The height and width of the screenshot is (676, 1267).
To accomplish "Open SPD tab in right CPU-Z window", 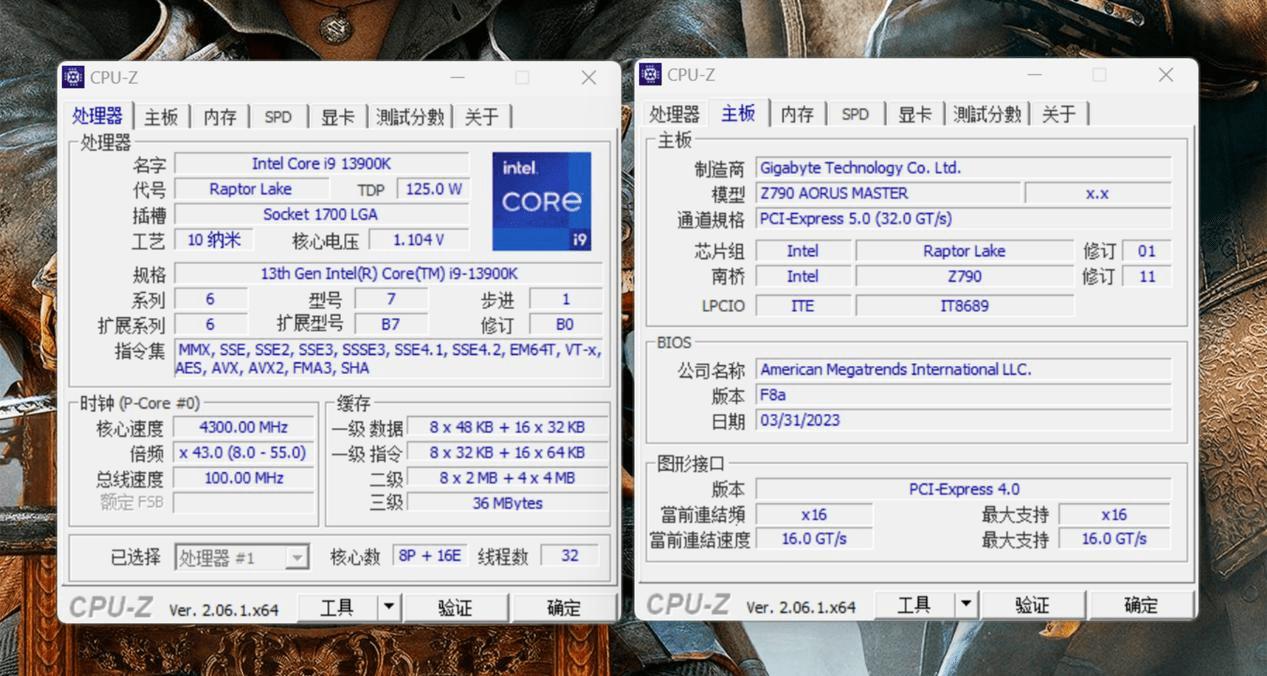I will (x=855, y=114).
